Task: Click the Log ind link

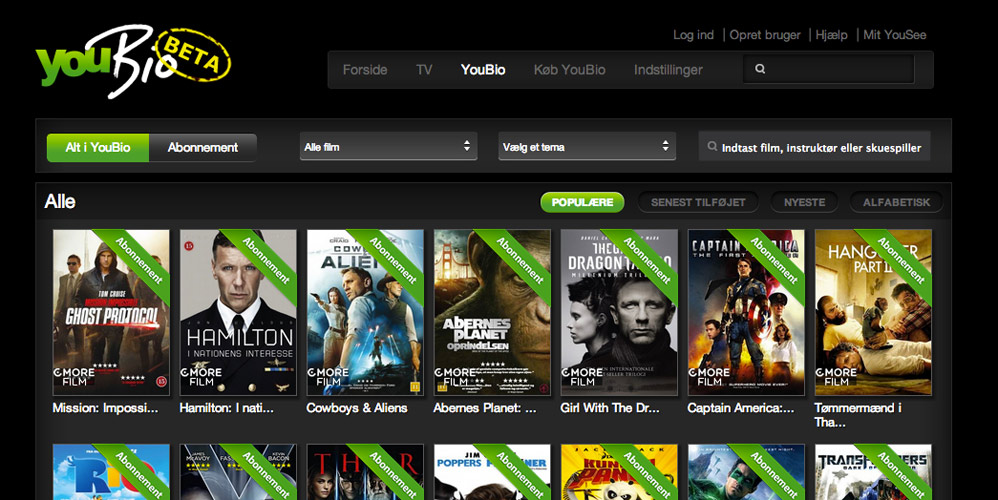Action: coord(694,35)
